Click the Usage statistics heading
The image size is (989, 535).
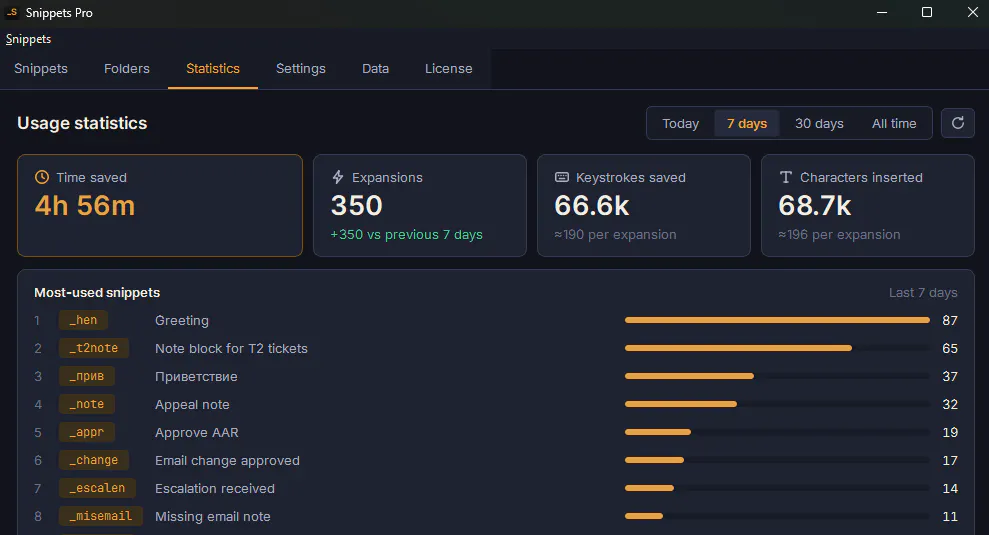[82, 123]
